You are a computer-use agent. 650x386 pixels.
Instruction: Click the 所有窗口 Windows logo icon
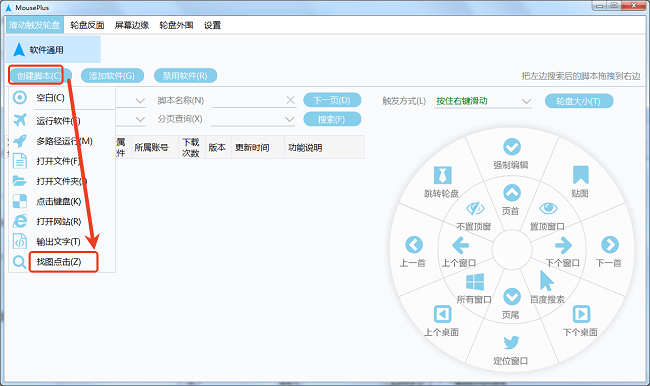[x=475, y=282]
